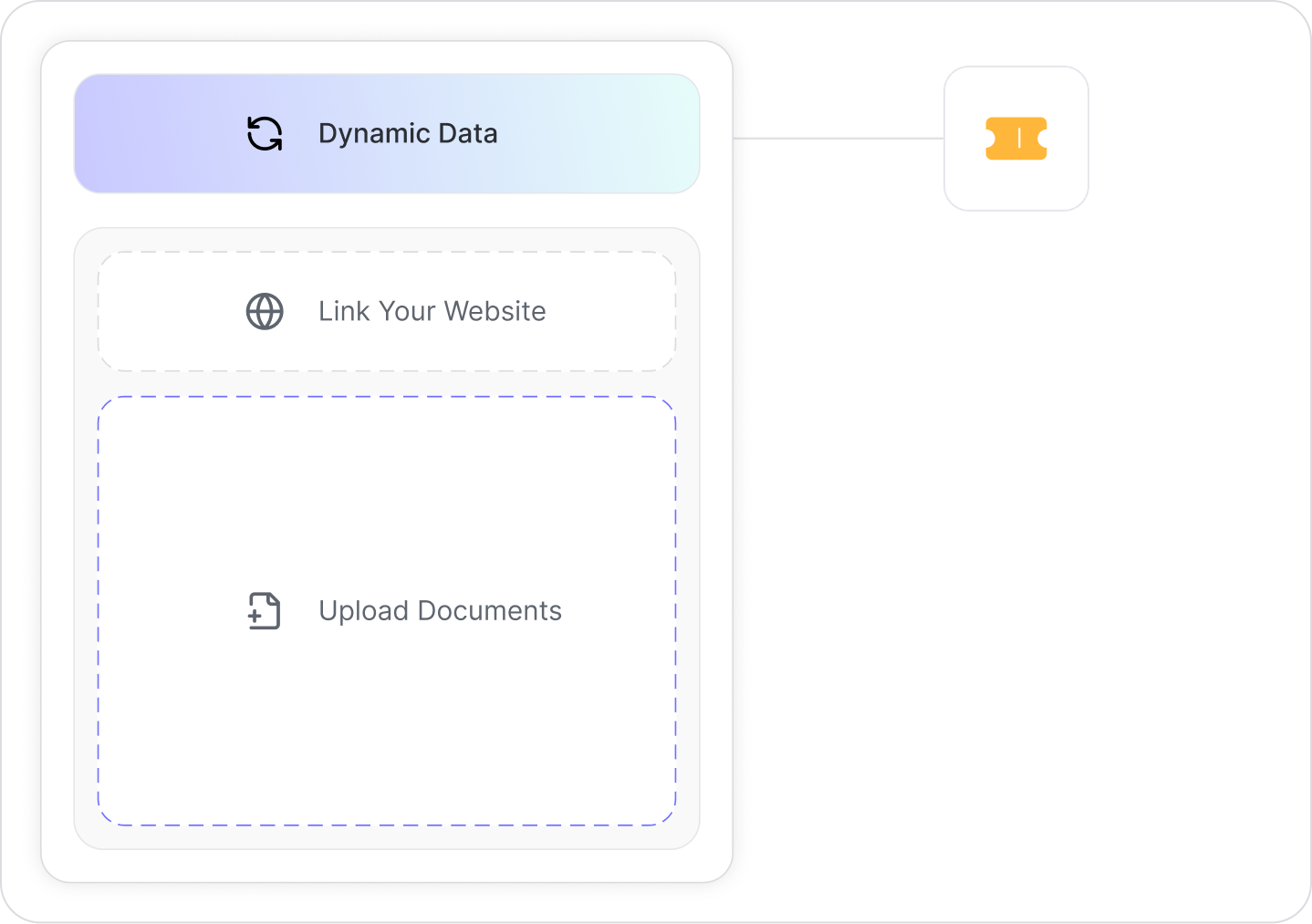
Task: Click the orange ticket icon
Action: (x=1015, y=139)
